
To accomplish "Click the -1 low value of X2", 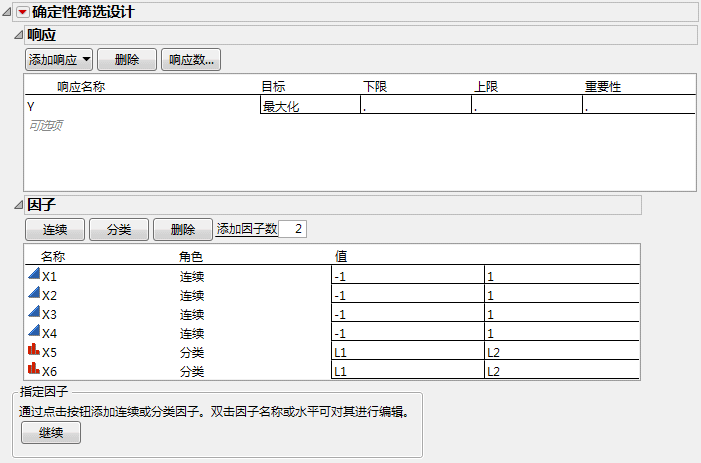I will tap(408, 294).
